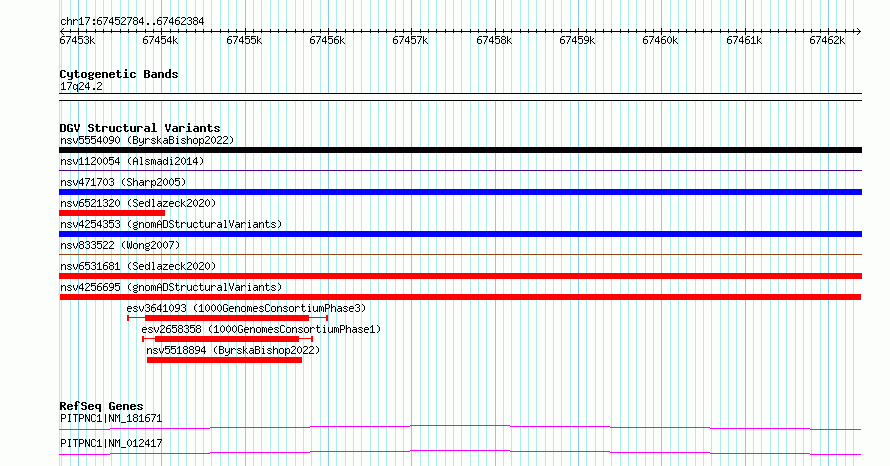Select the nsv5554090 (ByrskaBishop2022) label
This screenshot has height=466, width=890.
[147, 140]
